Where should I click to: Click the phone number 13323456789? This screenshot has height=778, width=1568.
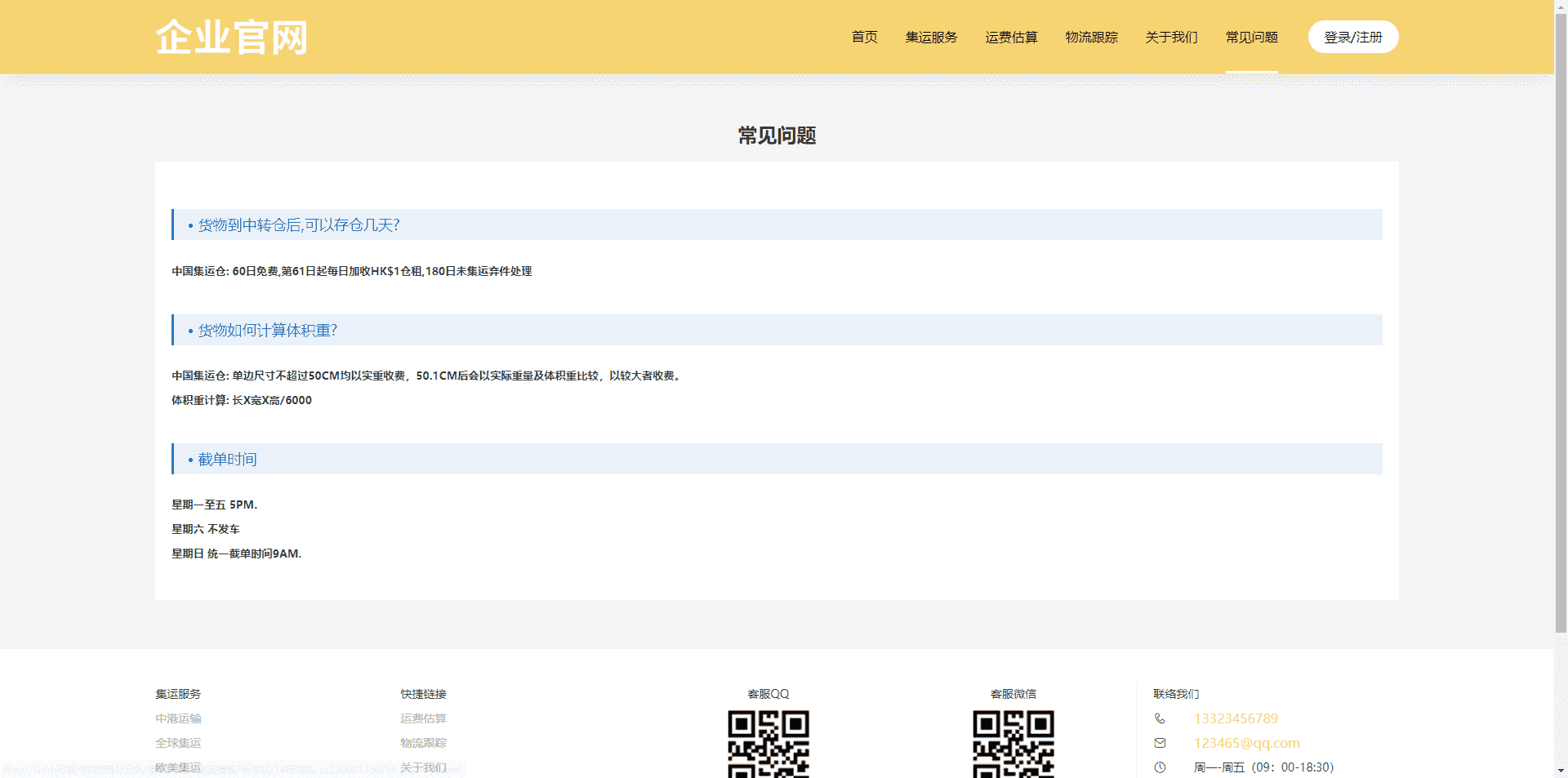point(1236,718)
